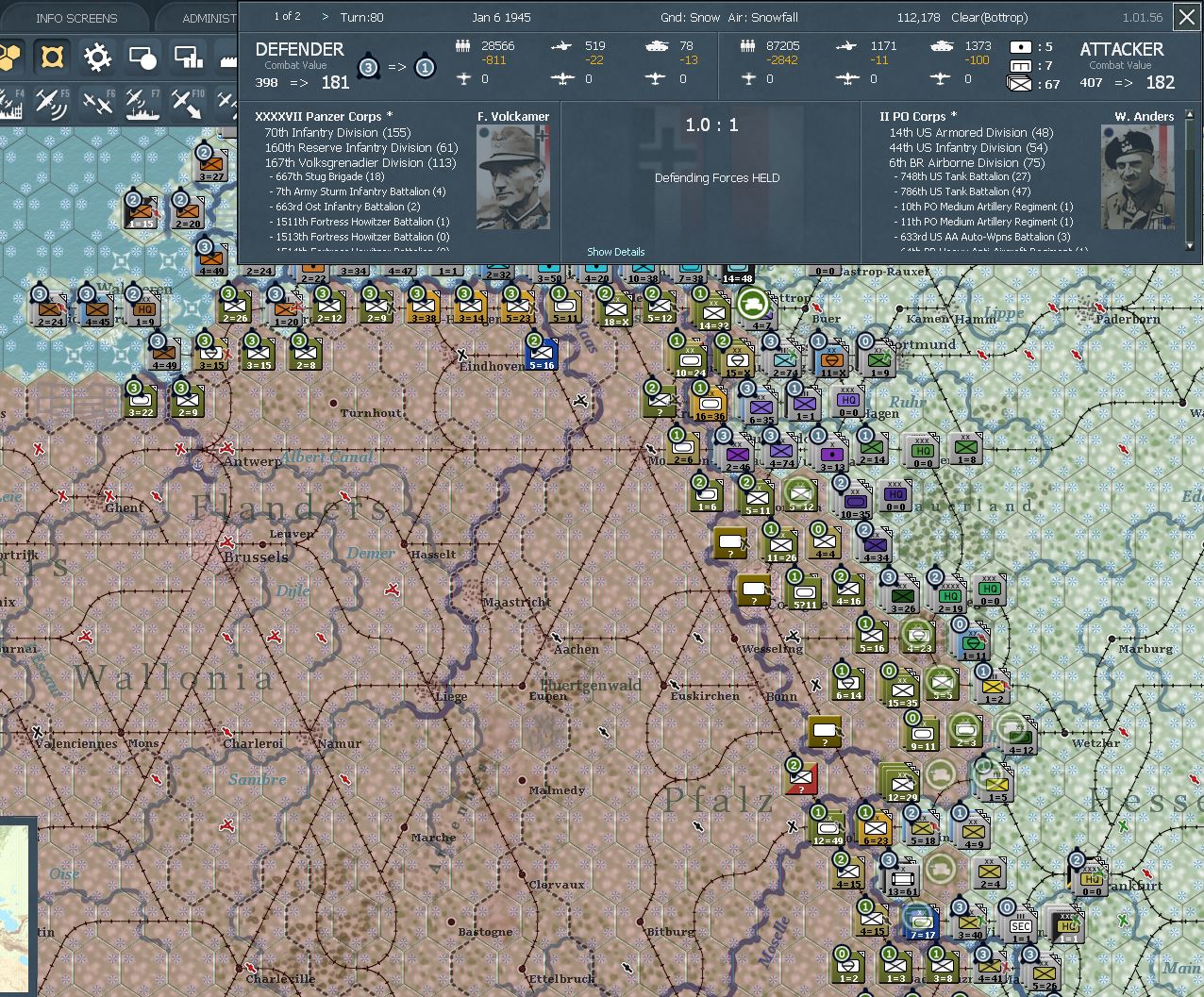
Task: Select armored unit counter labeled 10=24
Action: (x=690, y=359)
